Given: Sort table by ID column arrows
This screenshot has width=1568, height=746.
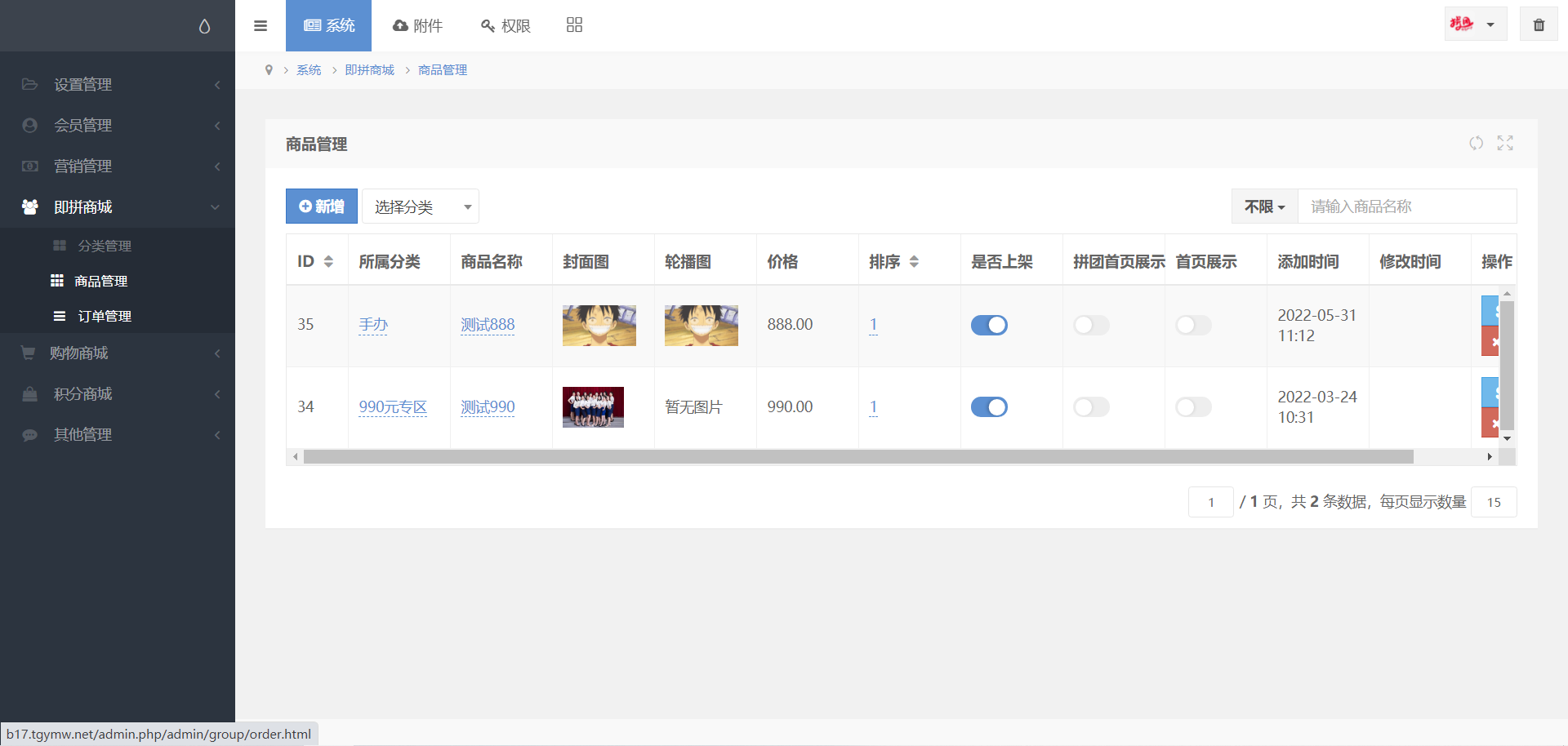Looking at the screenshot, I should (328, 262).
